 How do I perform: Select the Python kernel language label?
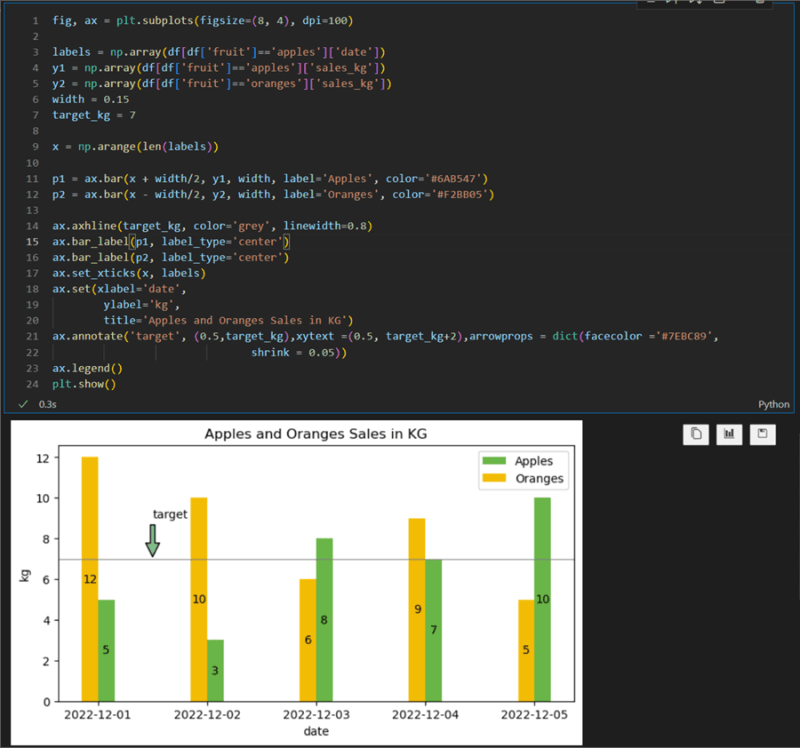773,405
